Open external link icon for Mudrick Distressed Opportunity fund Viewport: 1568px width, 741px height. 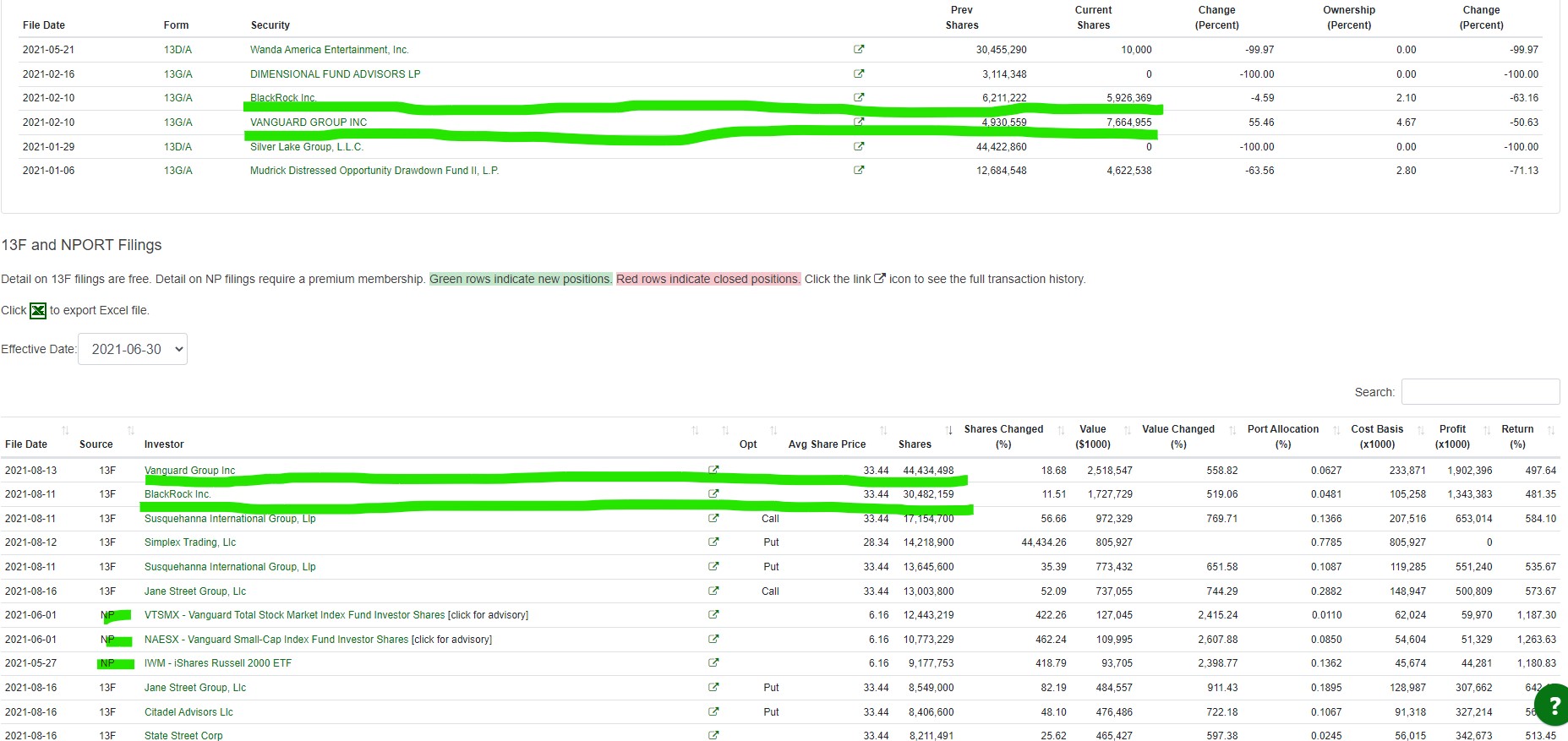(859, 170)
